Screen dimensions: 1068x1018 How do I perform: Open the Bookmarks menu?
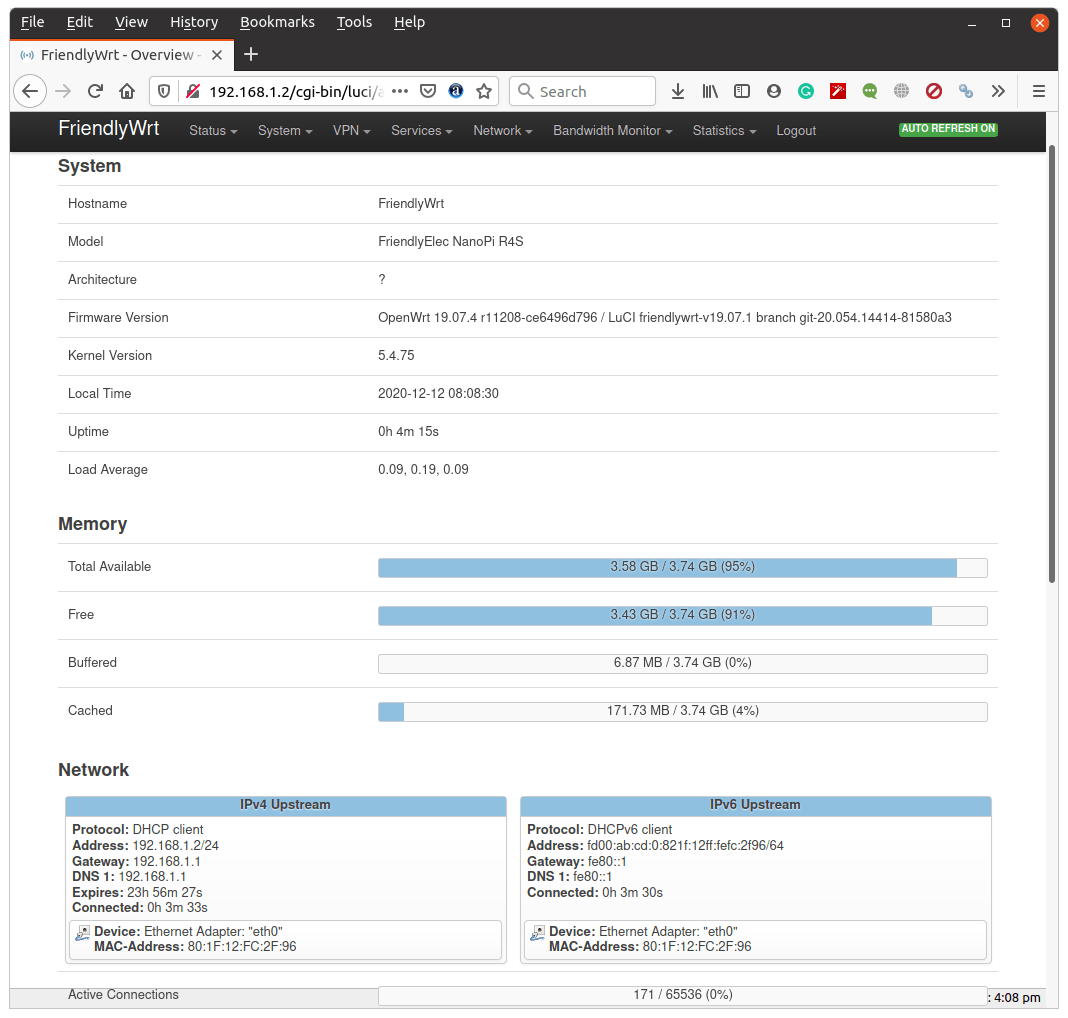(x=277, y=22)
